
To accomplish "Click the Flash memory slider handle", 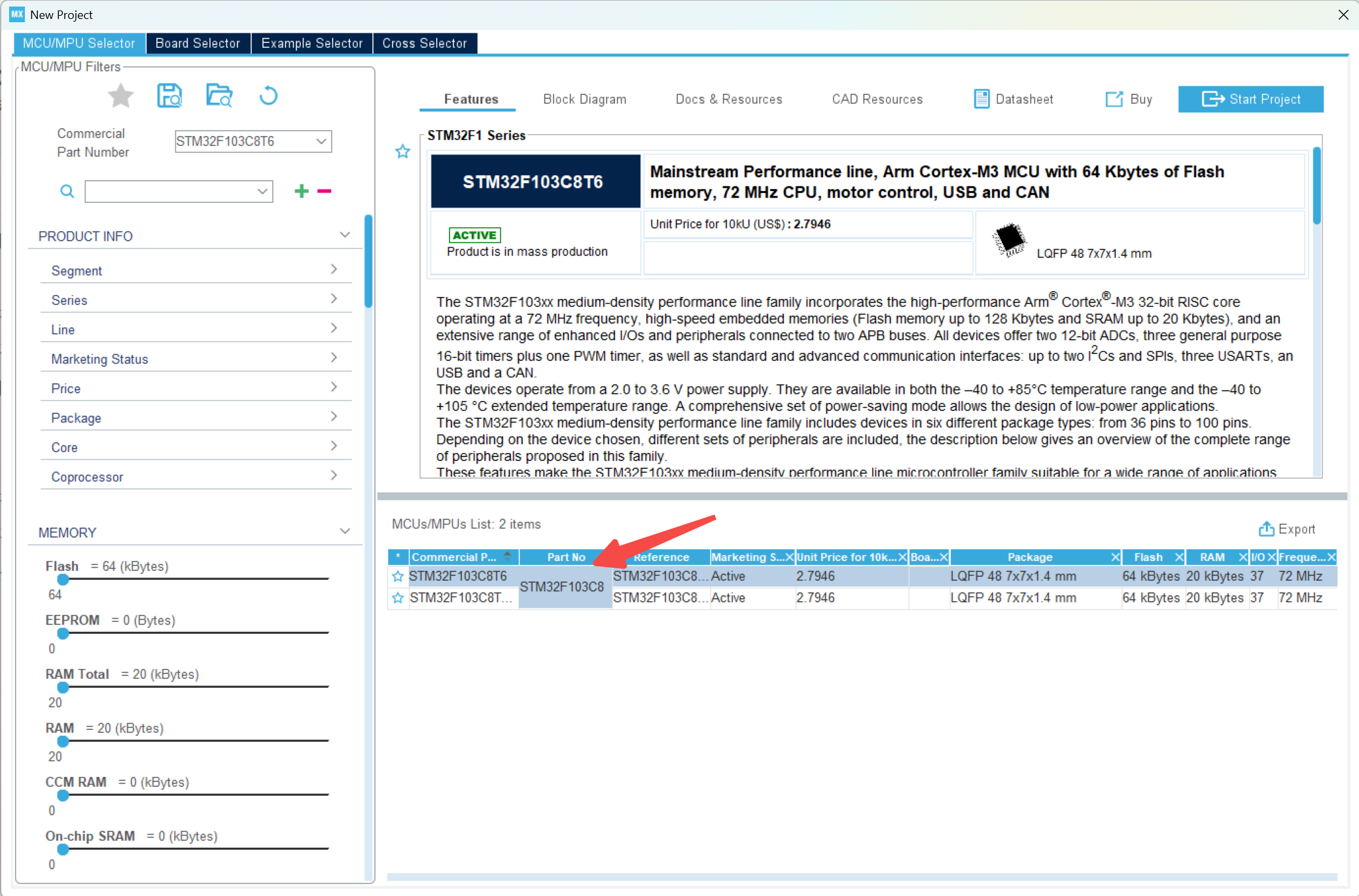I will pos(63,579).
